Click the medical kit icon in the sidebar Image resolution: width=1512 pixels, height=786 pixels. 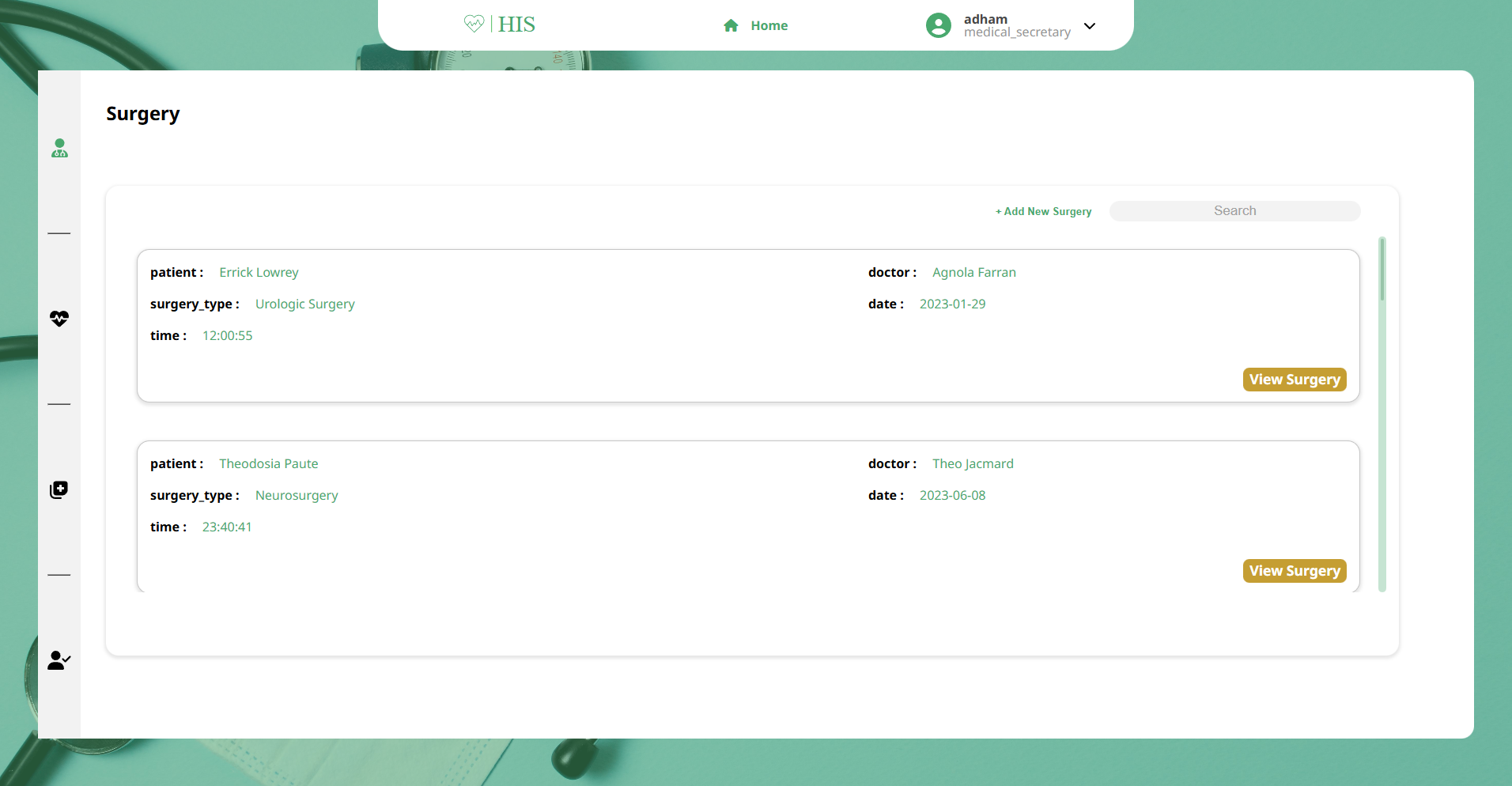(x=59, y=489)
